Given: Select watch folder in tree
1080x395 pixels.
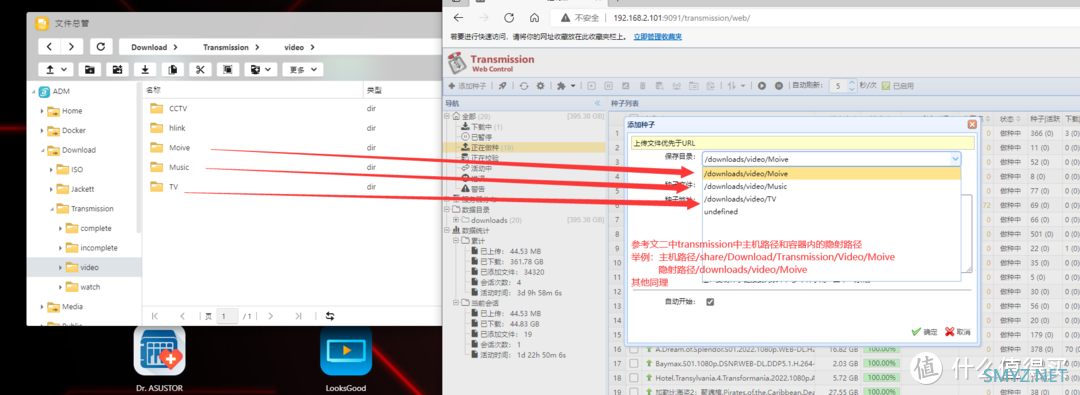Looking at the screenshot, I should pyautogui.click(x=90, y=287).
